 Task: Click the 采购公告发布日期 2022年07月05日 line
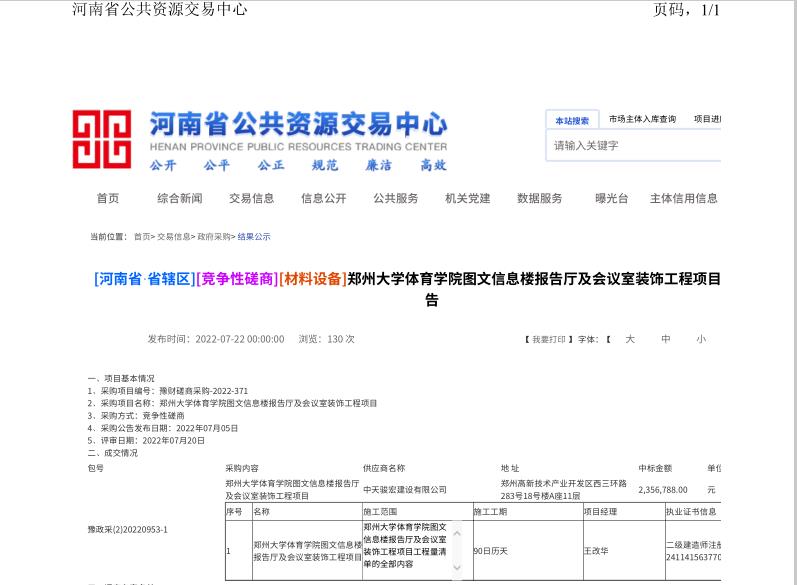163,428
